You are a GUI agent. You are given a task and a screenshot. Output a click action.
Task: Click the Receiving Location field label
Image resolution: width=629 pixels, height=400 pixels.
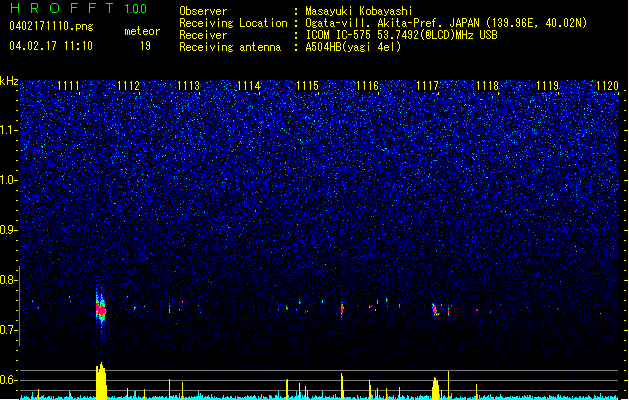233,23
